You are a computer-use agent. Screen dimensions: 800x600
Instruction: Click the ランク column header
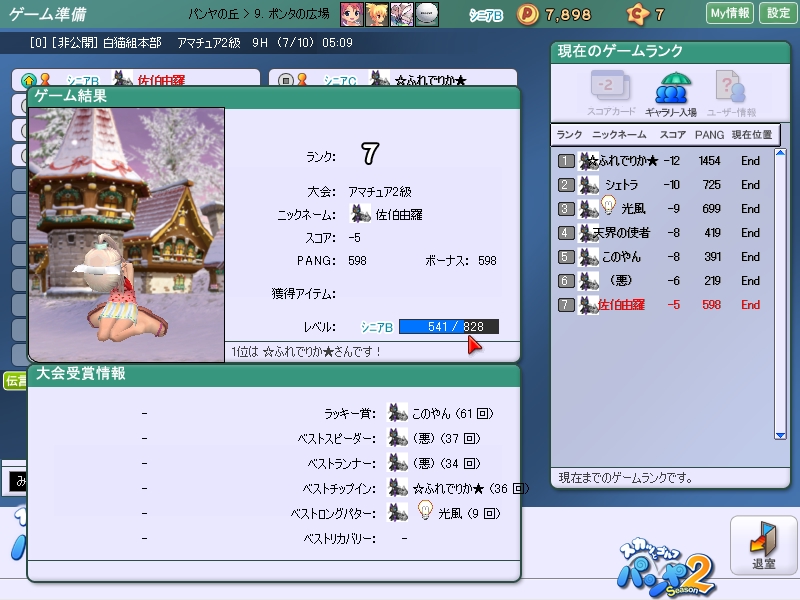[x=569, y=135]
